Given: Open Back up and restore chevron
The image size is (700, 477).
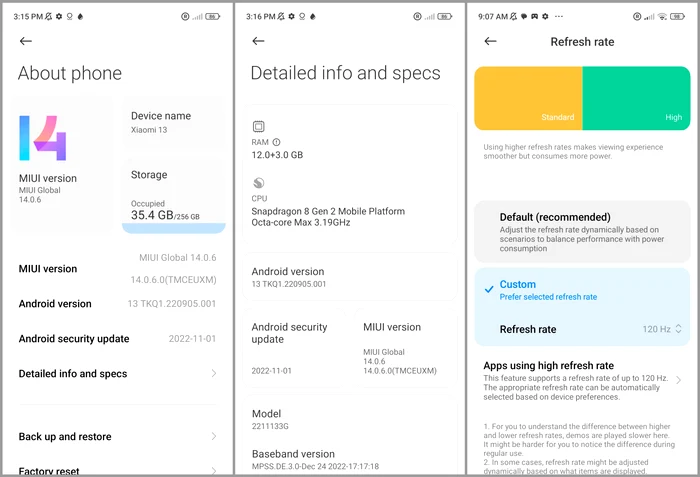Looking at the screenshot, I should tap(214, 436).
